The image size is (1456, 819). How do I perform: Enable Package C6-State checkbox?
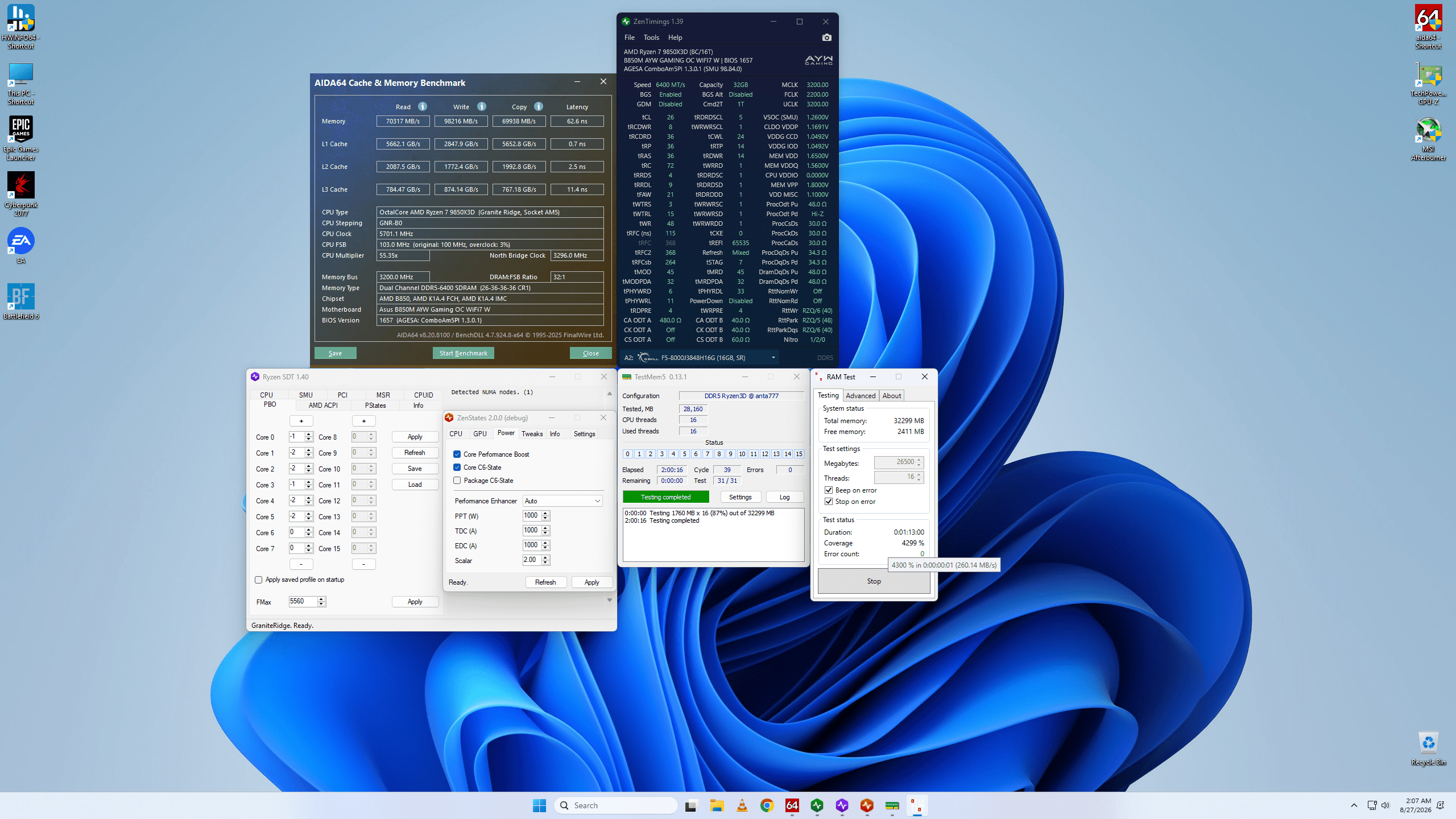457,480
